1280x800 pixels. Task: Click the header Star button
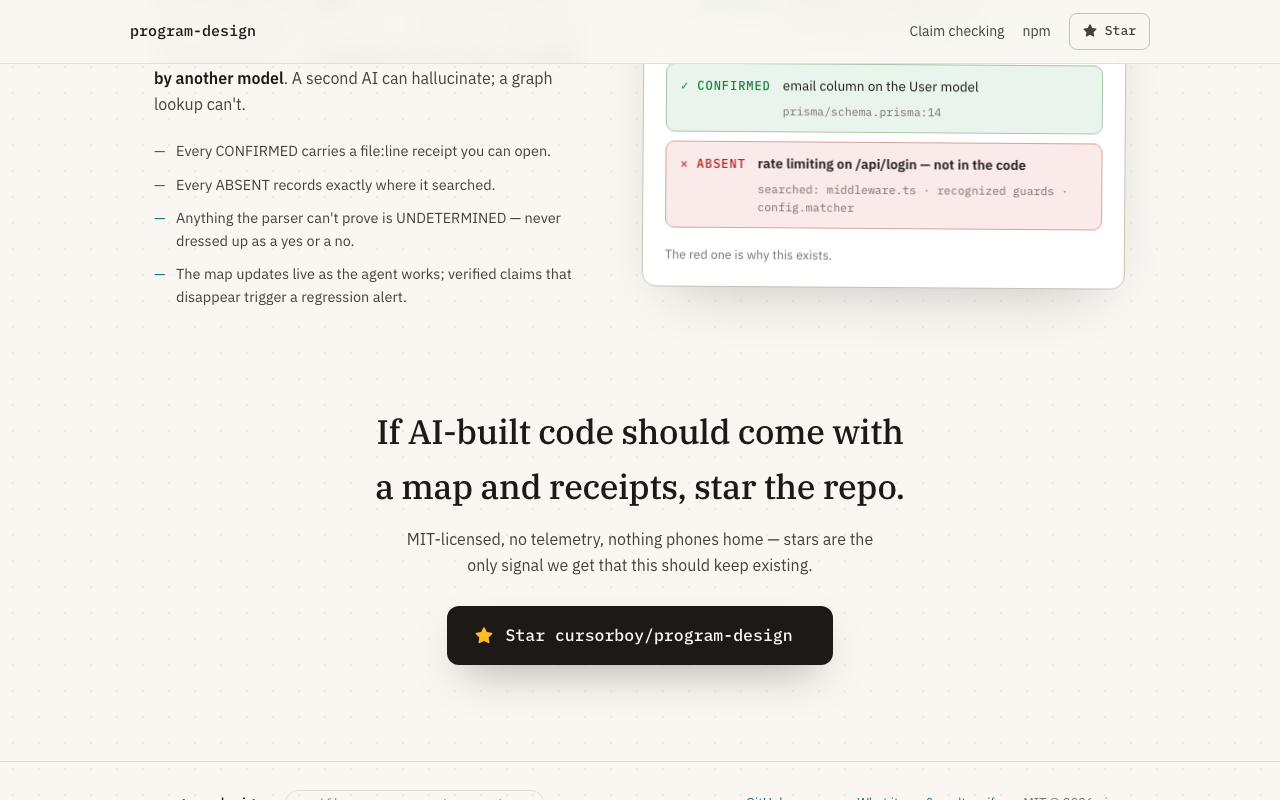[1109, 31]
